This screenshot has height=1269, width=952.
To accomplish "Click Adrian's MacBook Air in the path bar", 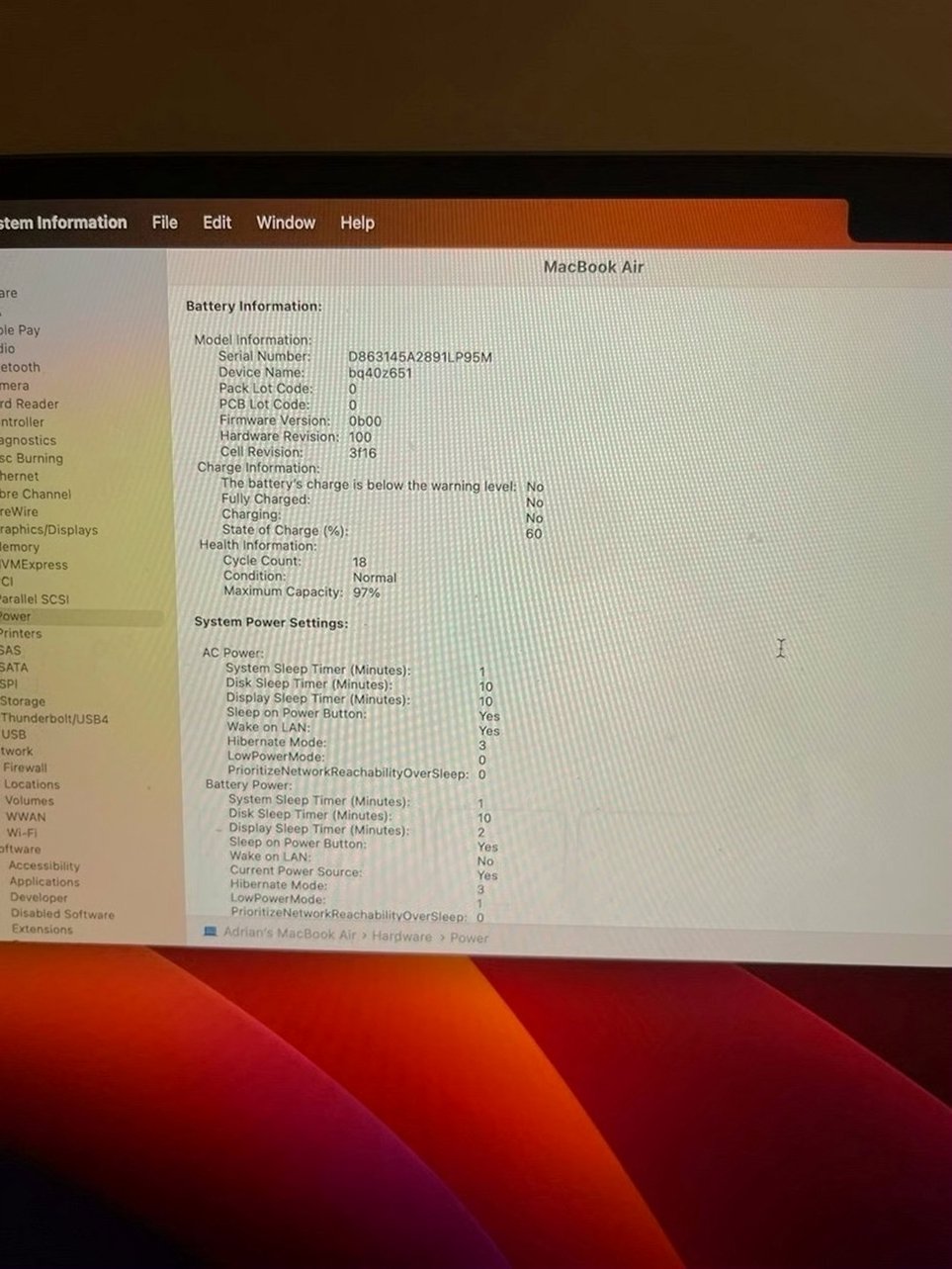I will (289, 934).
